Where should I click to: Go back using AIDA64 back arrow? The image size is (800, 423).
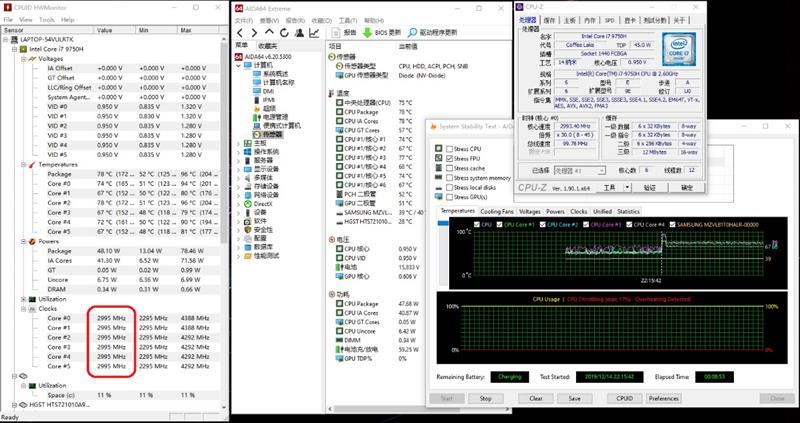coord(240,33)
